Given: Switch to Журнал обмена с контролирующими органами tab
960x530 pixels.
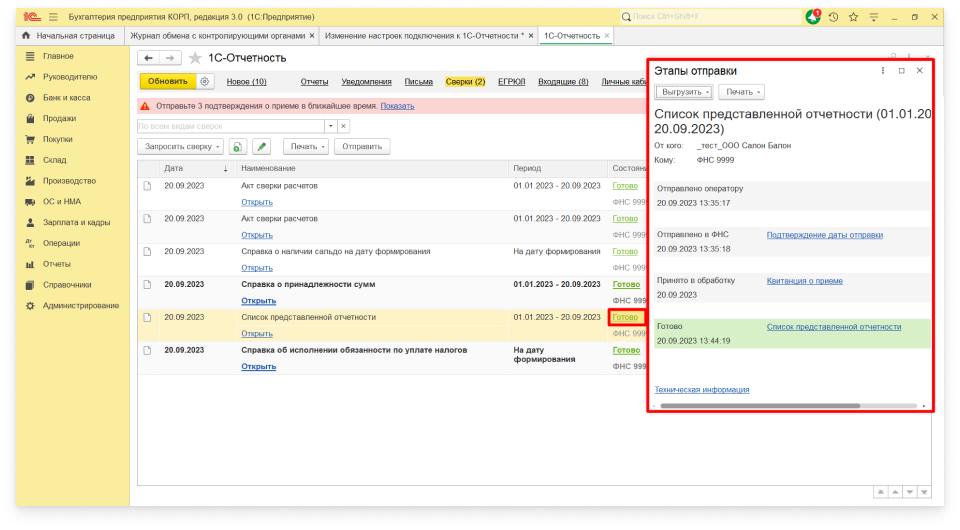Looking at the screenshot, I should [x=218, y=36].
